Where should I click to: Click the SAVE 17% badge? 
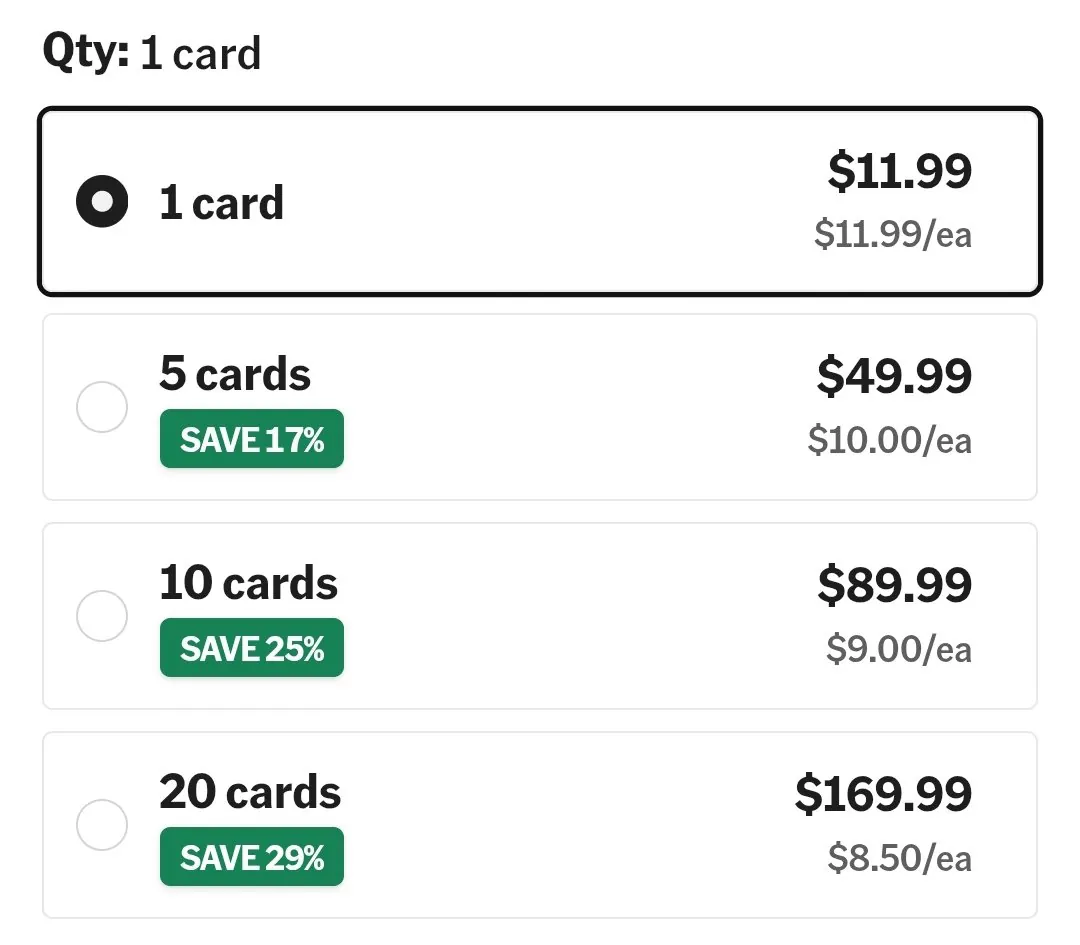tap(252, 439)
